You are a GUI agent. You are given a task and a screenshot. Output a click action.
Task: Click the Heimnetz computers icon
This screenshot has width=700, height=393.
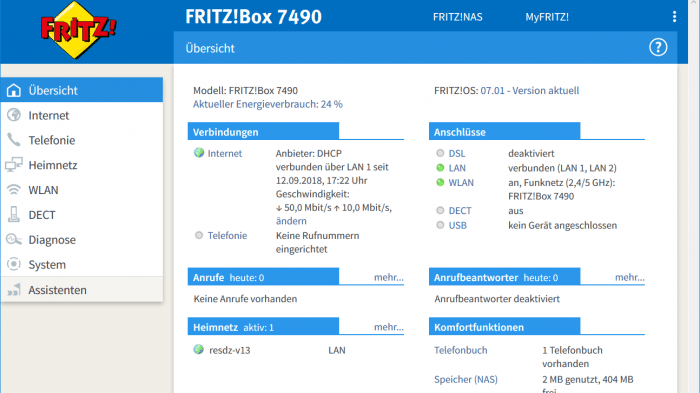point(14,165)
